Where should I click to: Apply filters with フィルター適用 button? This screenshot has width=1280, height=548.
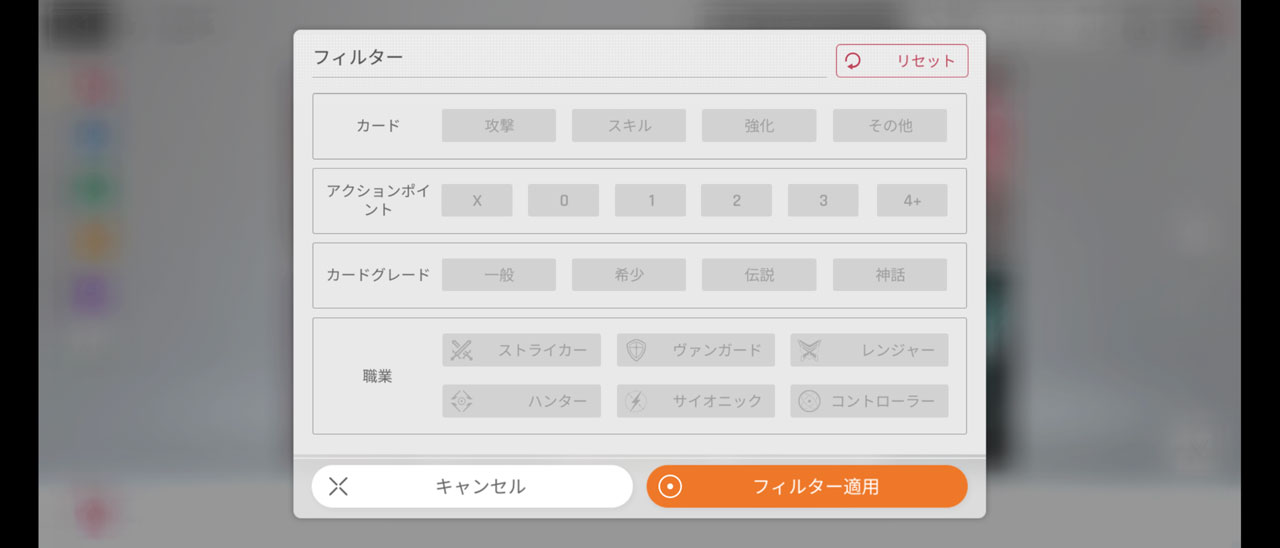tap(807, 487)
